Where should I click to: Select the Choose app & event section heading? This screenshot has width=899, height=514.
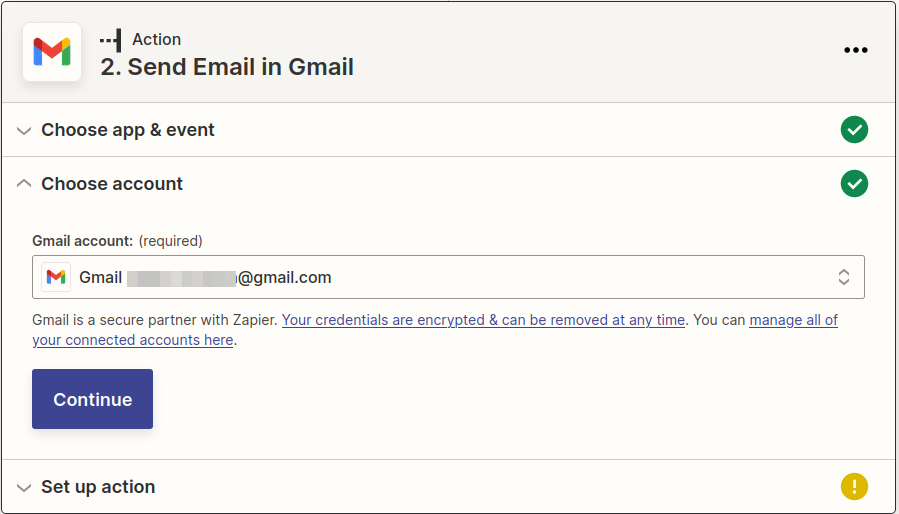tap(128, 130)
